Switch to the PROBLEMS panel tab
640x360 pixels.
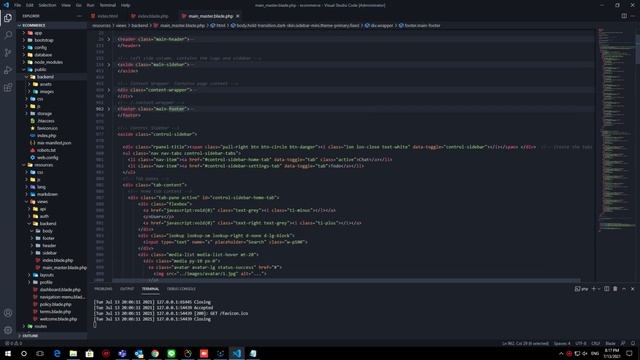103,289
